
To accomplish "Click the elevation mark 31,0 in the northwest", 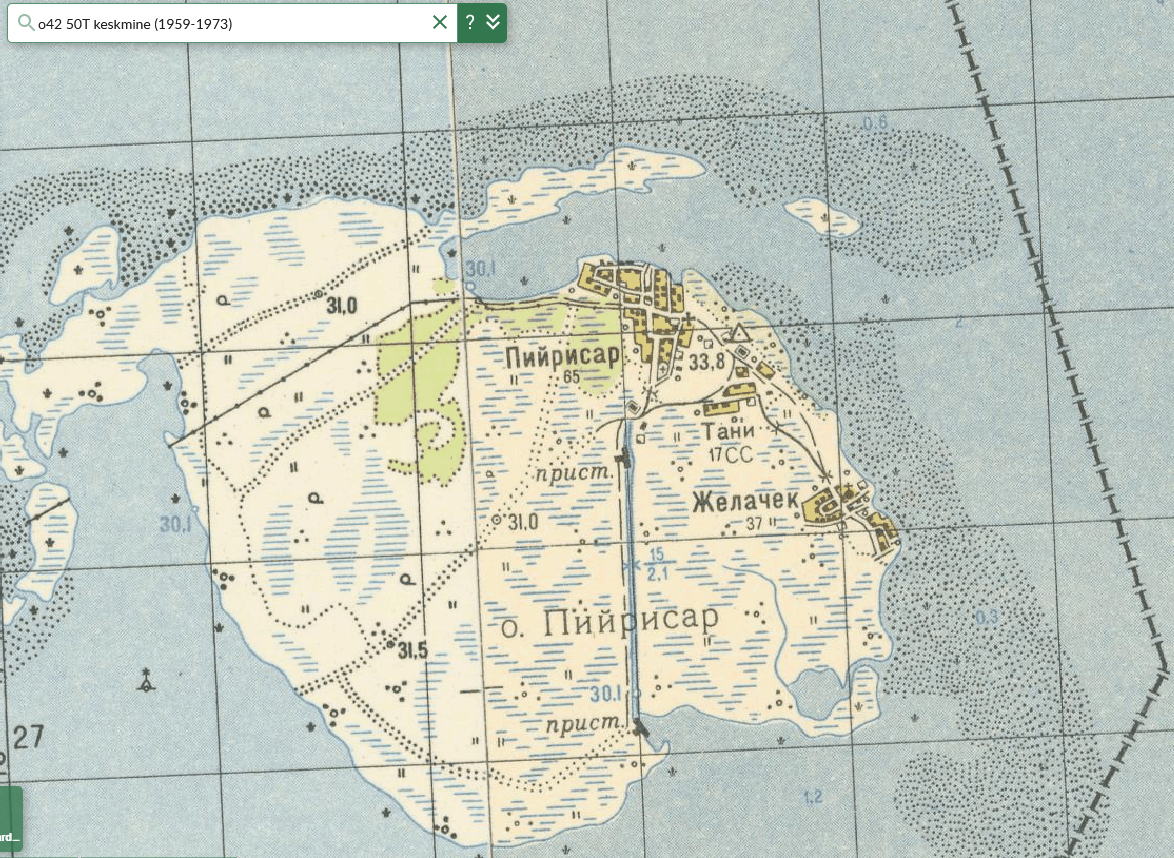I will (341, 305).
